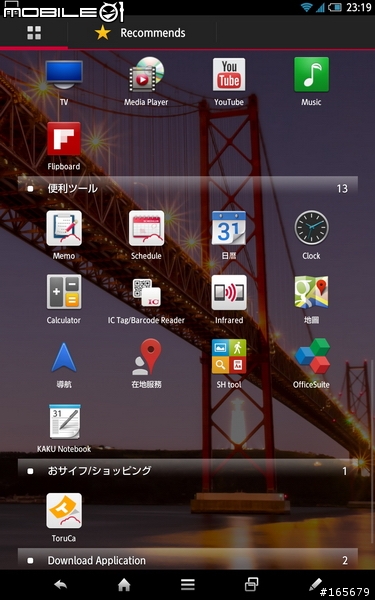The width and height of the screenshot is (375, 600).
Task: Launch Media Player
Action: coord(146,75)
